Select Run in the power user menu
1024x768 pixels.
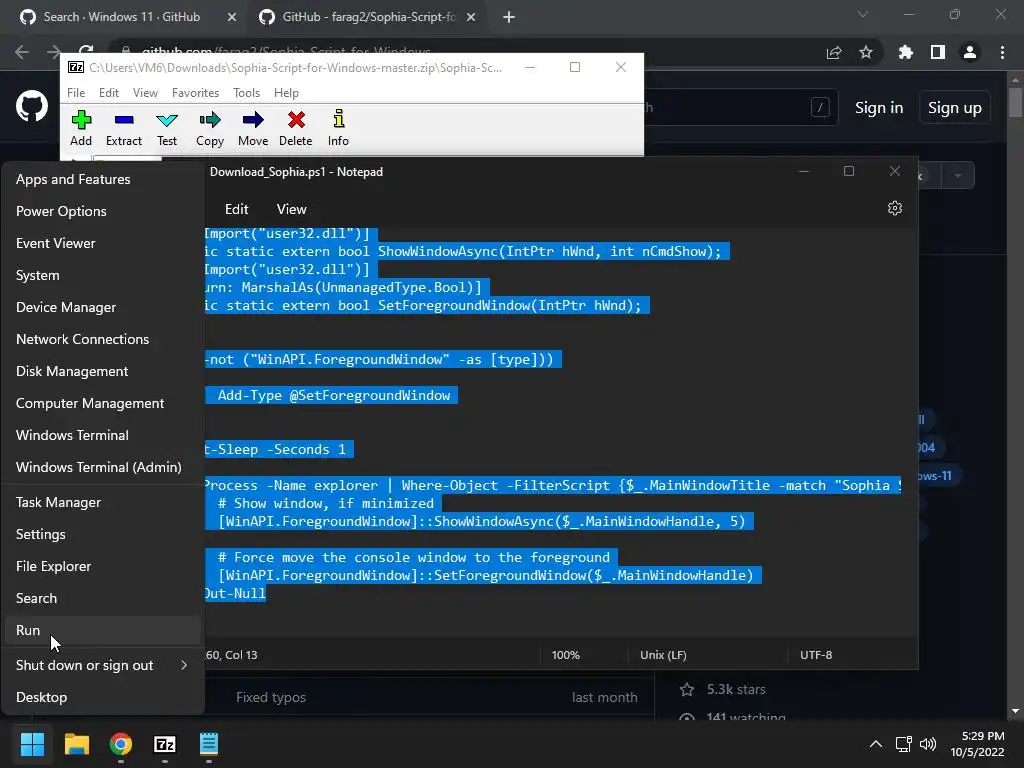coord(103,630)
